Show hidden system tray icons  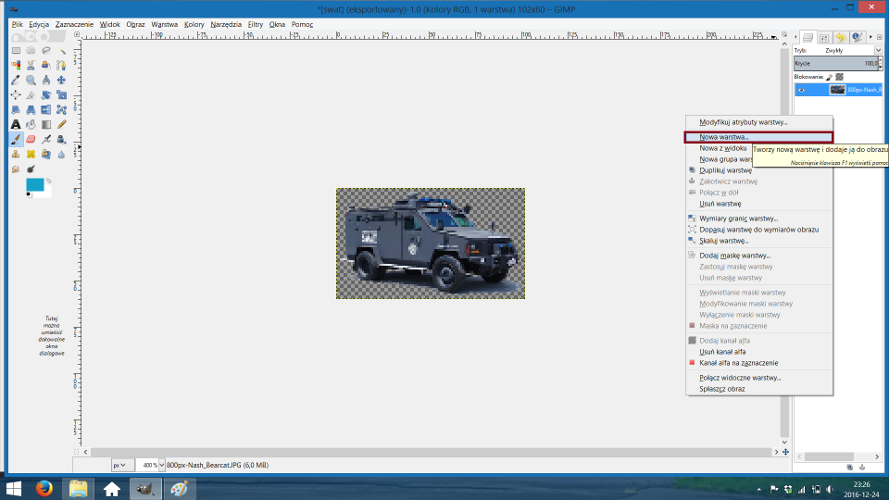(x=759, y=489)
